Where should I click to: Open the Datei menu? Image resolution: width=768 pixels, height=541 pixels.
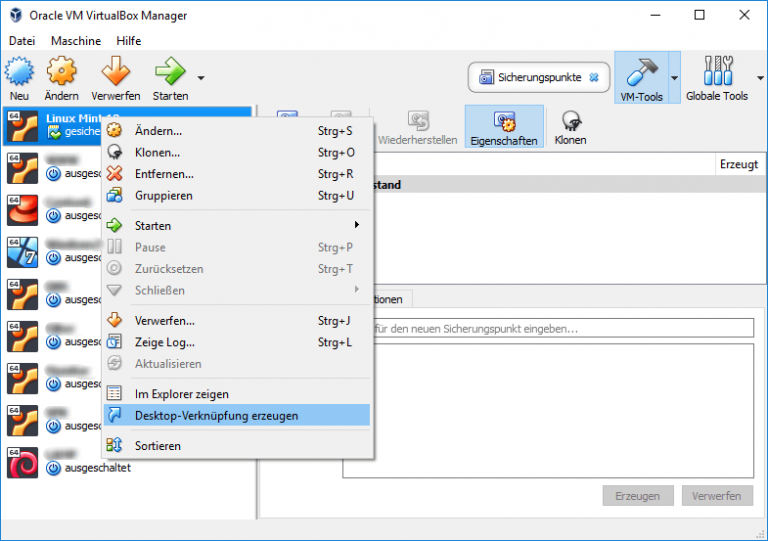(x=22, y=41)
